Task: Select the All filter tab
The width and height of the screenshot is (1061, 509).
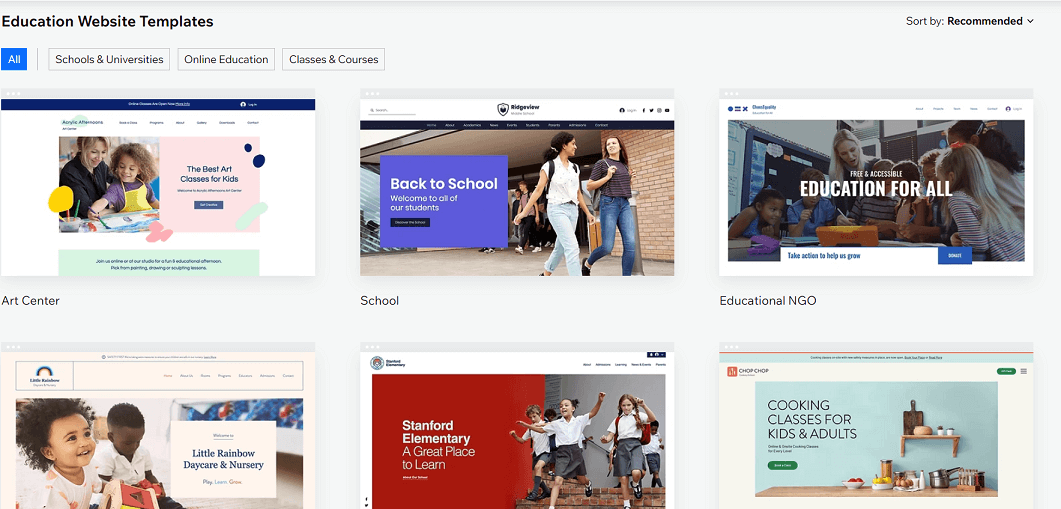Action: [14, 59]
